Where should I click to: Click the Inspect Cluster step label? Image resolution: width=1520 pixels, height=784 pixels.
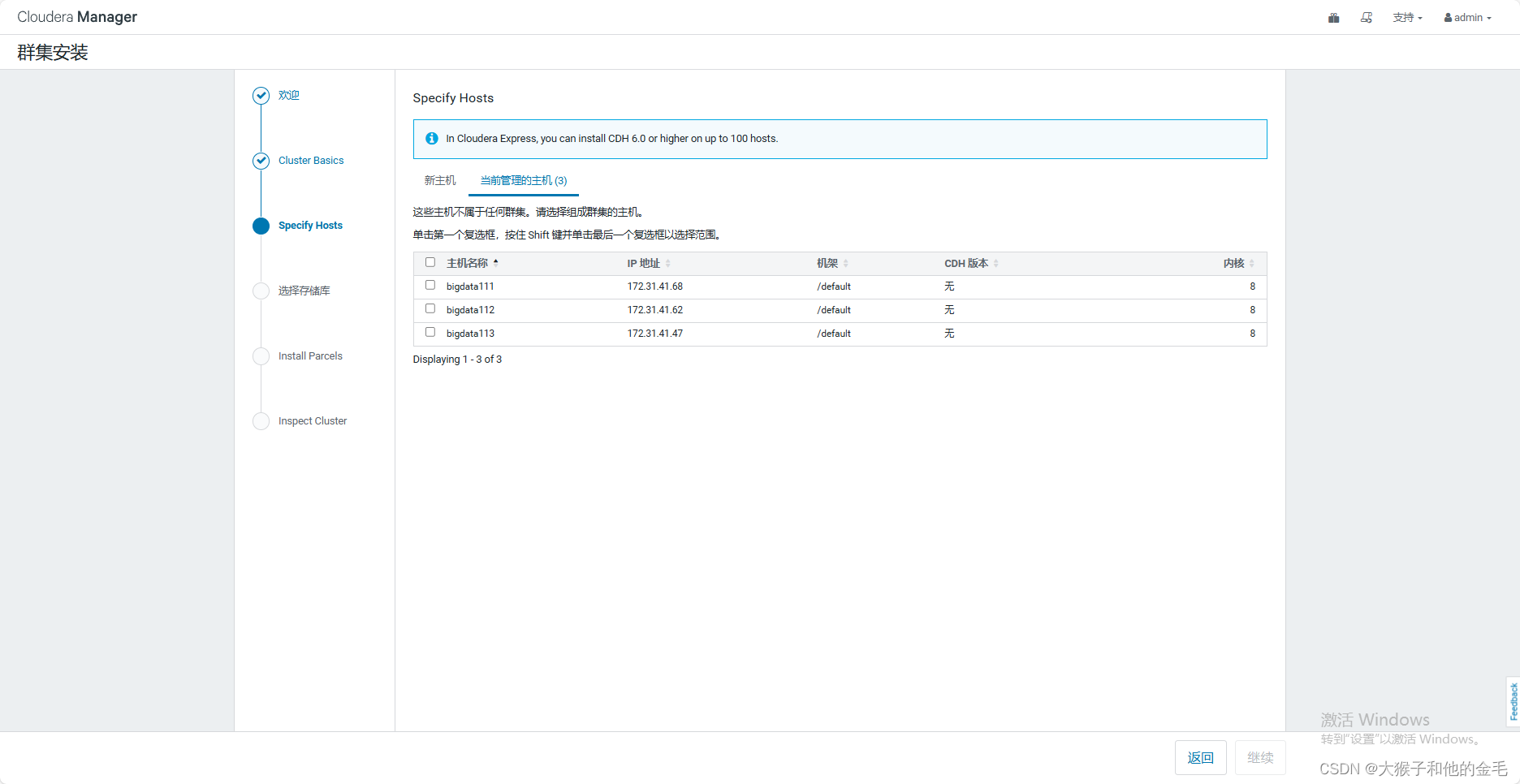coord(313,421)
